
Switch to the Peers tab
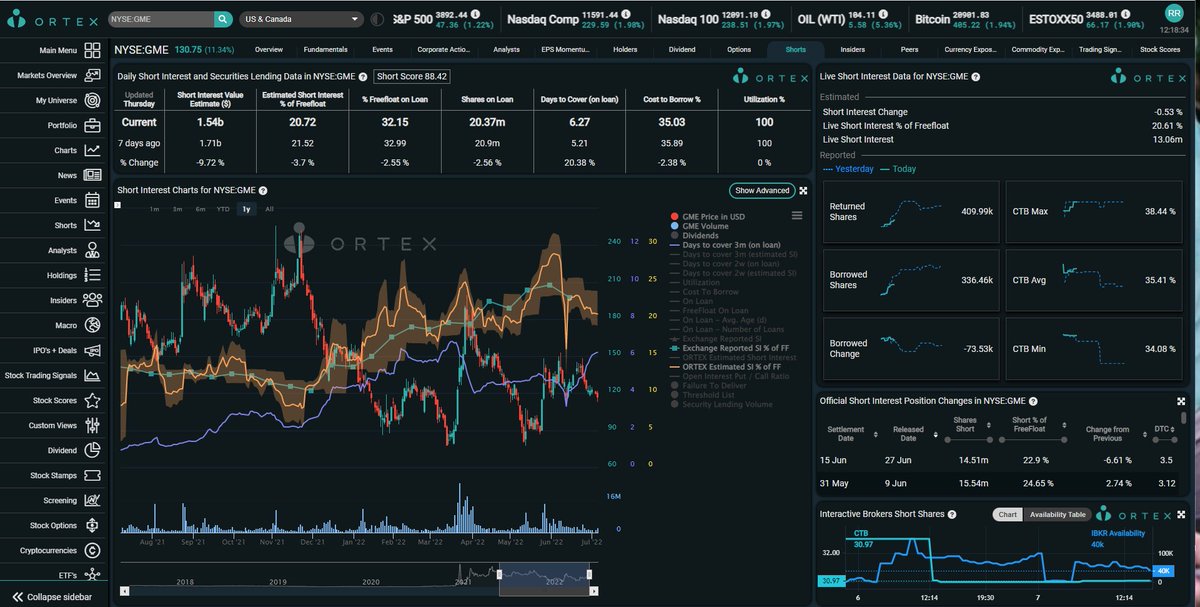pos(909,49)
